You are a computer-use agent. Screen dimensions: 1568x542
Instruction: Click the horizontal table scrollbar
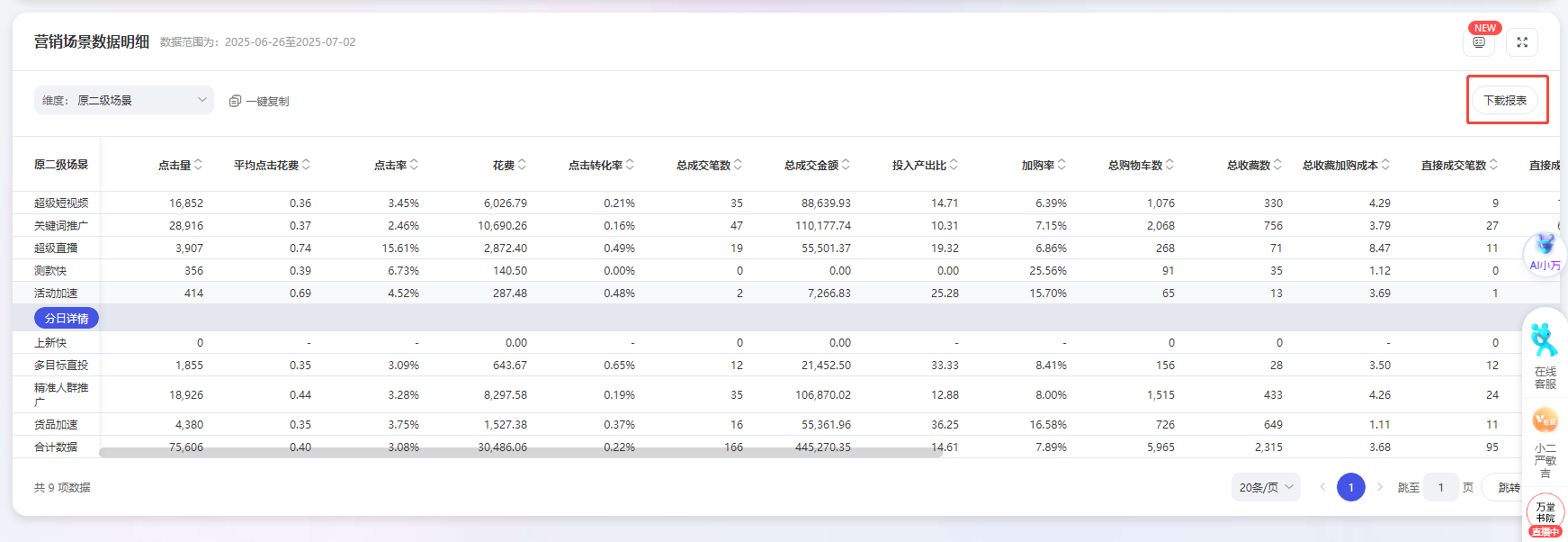point(520,453)
